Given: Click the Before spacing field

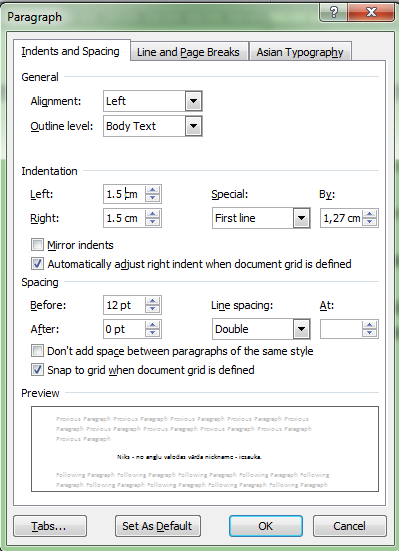Looking at the screenshot, I should pyautogui.click(x=124, y=305).
